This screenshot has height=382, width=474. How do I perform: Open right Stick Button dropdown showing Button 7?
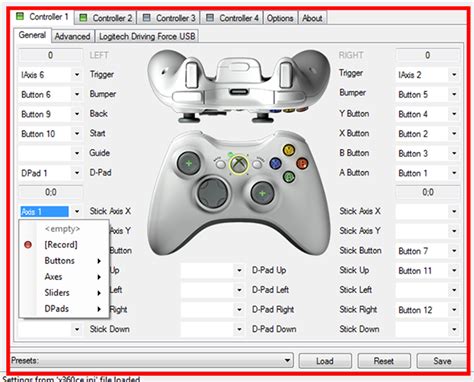pos(428,251)
